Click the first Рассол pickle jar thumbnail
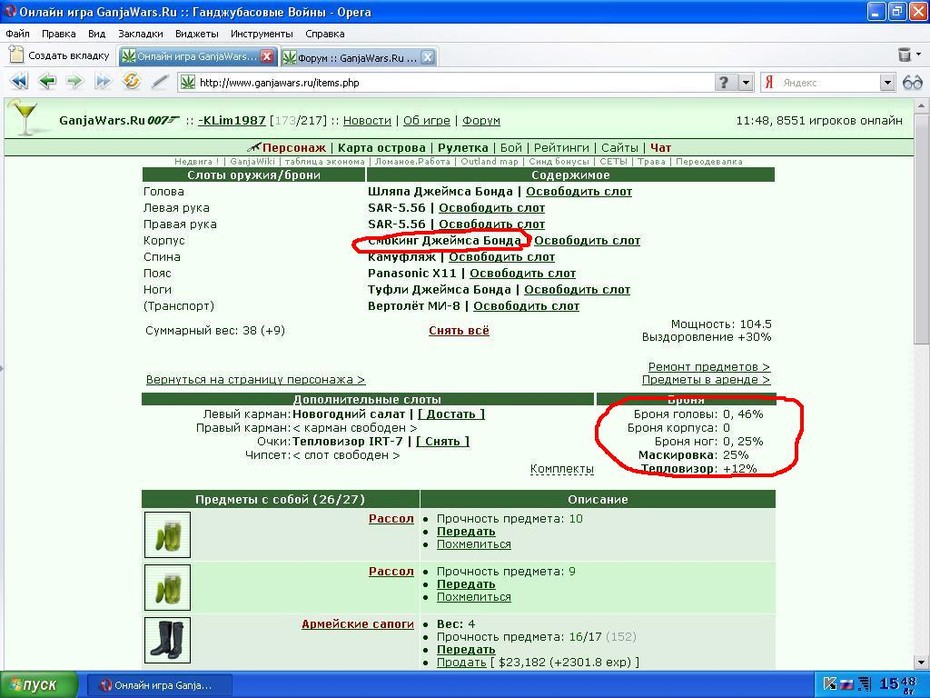This screenshot has width=930, height=698. coord(167,535)
